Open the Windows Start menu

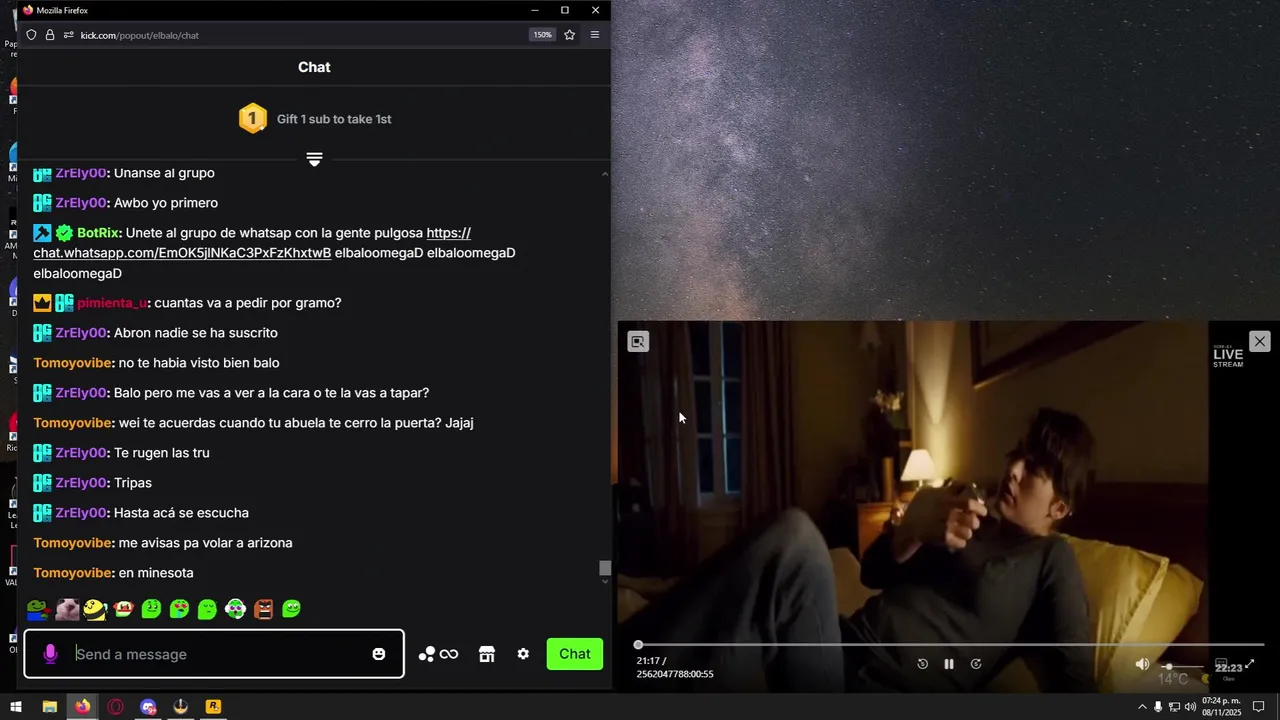click(x=16, y=707)
